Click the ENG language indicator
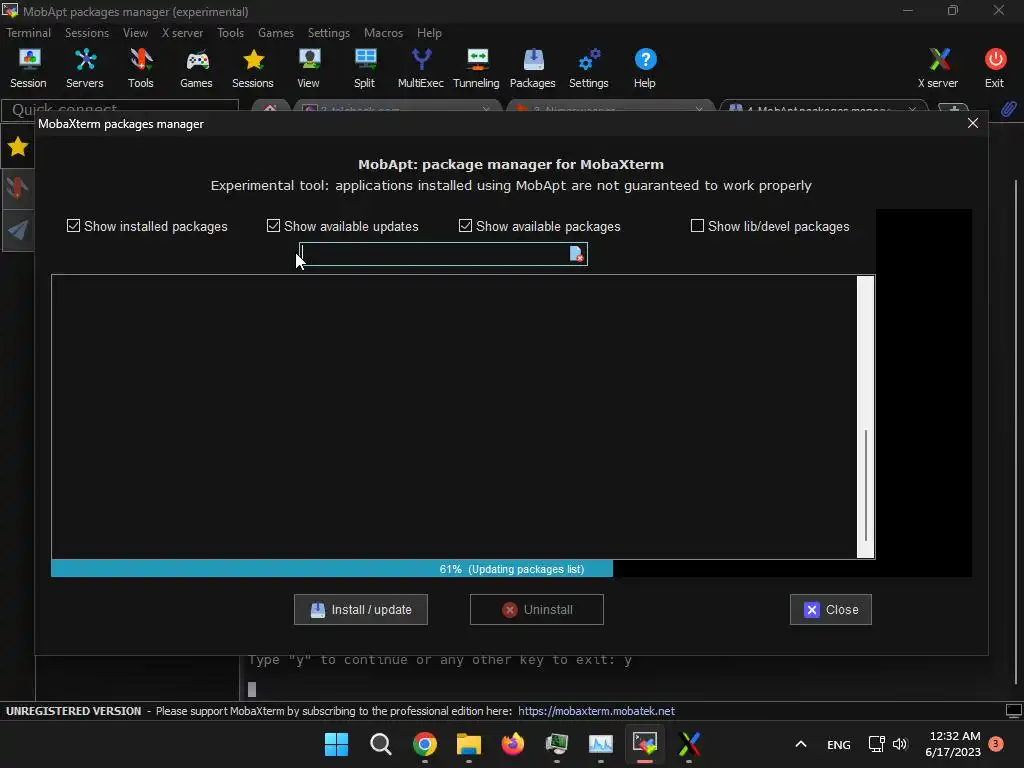 point(839,744)
